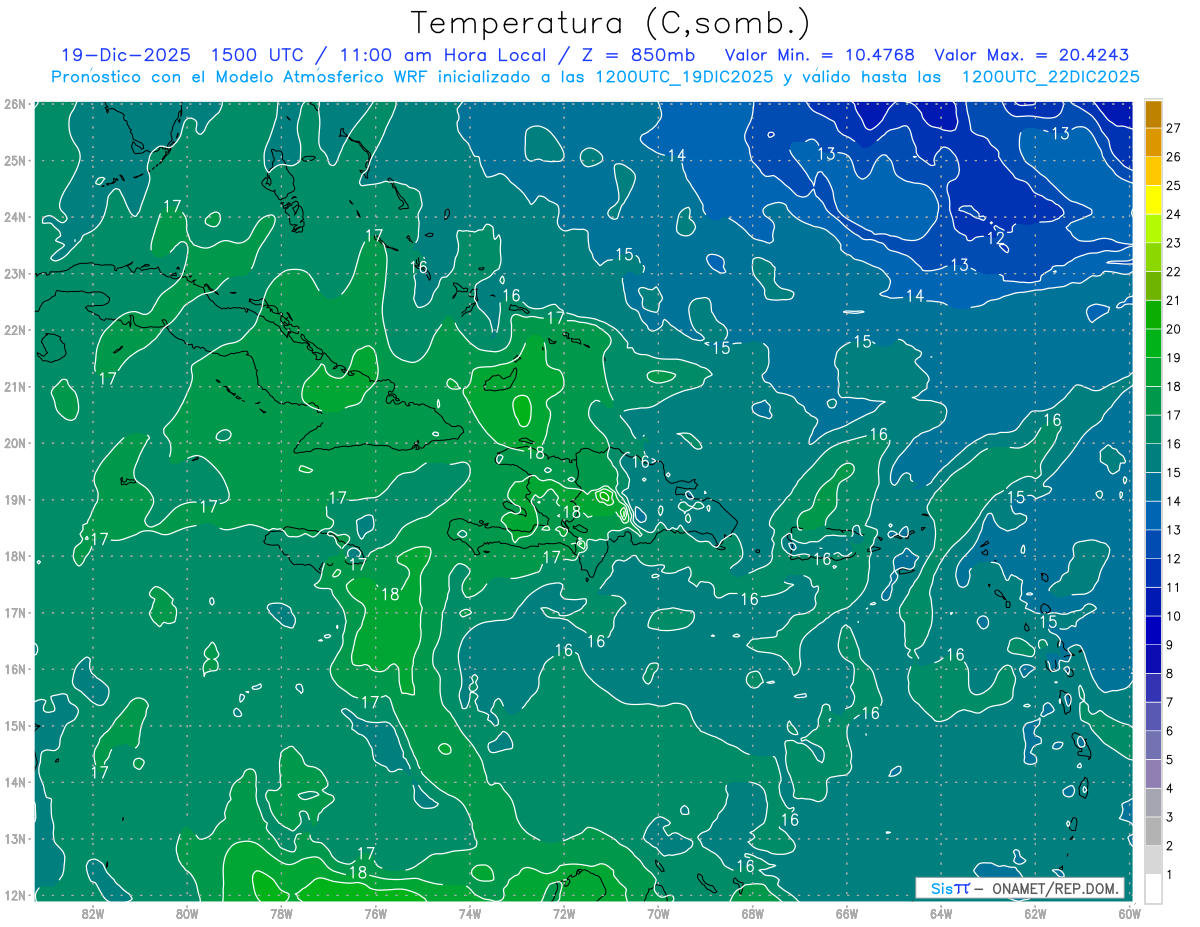Pick color bar segment between 24 and 25
Viewport: 1200px width, 927px height.
pyautogui.click(x=1153, y=200)
